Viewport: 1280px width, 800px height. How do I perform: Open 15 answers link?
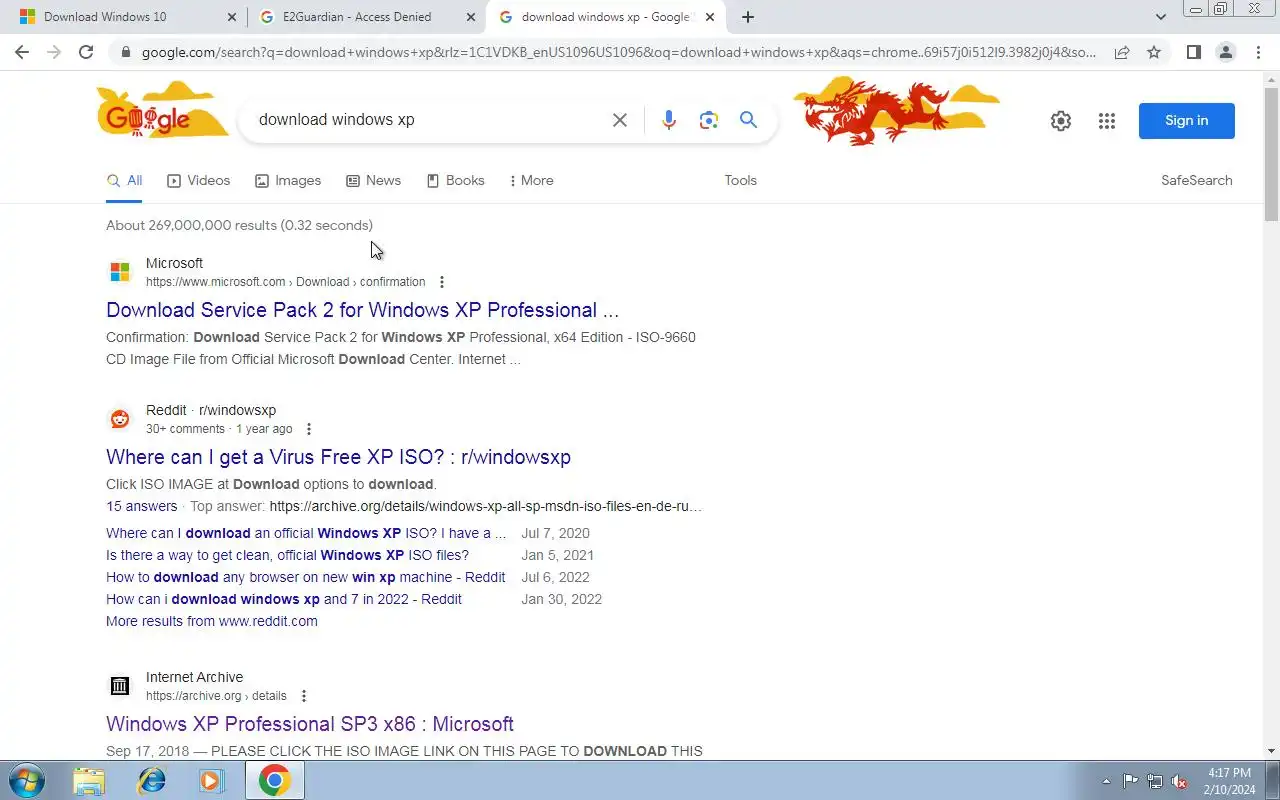141,507
